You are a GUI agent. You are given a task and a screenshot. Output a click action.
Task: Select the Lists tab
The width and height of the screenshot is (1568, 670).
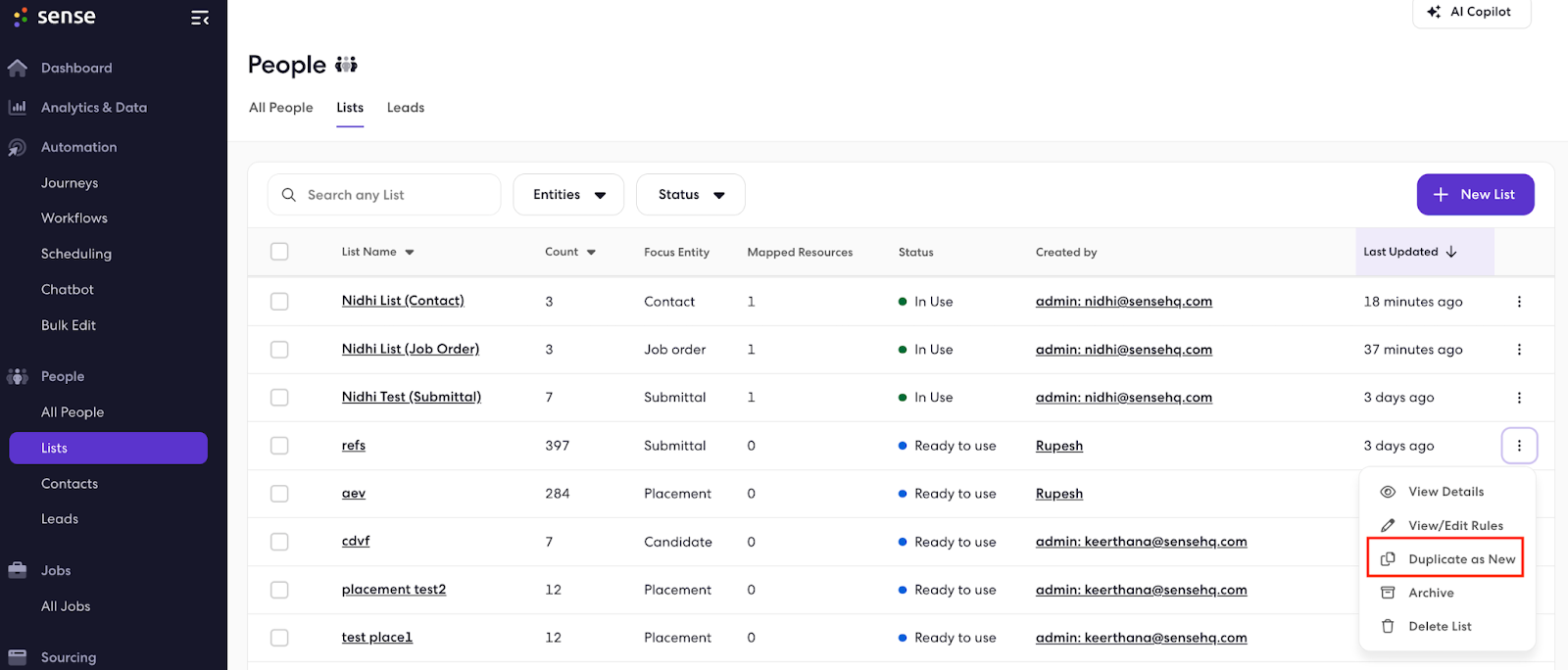[350, 108]
